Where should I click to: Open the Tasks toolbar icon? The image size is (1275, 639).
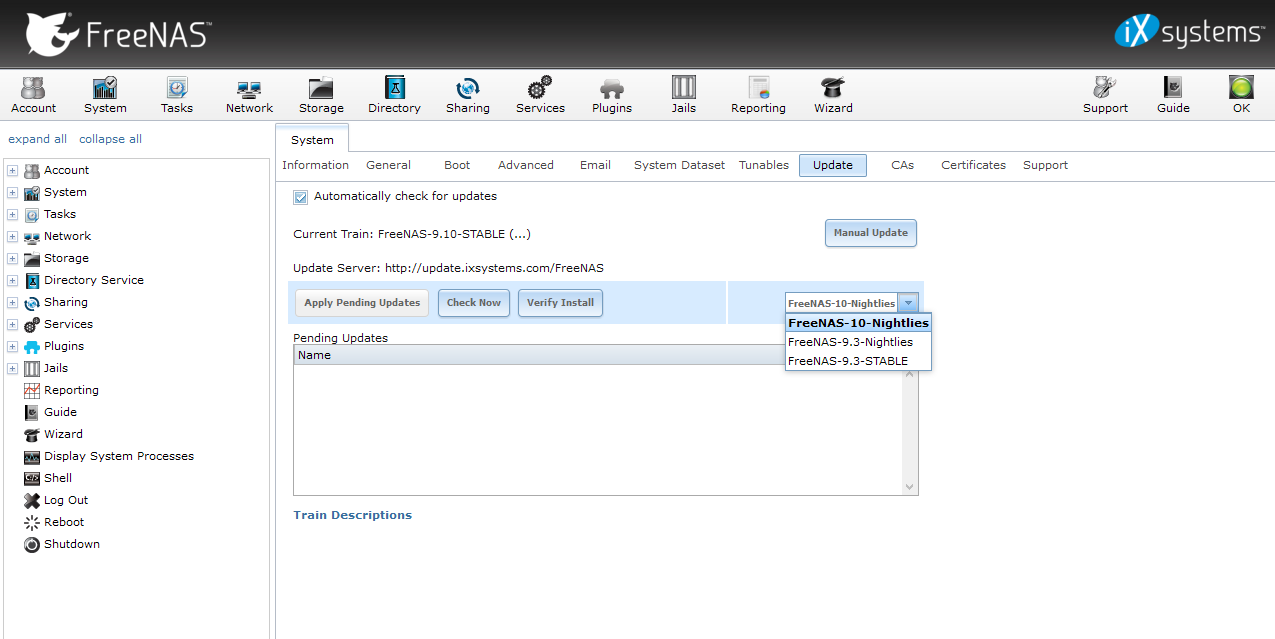point(177,95)
